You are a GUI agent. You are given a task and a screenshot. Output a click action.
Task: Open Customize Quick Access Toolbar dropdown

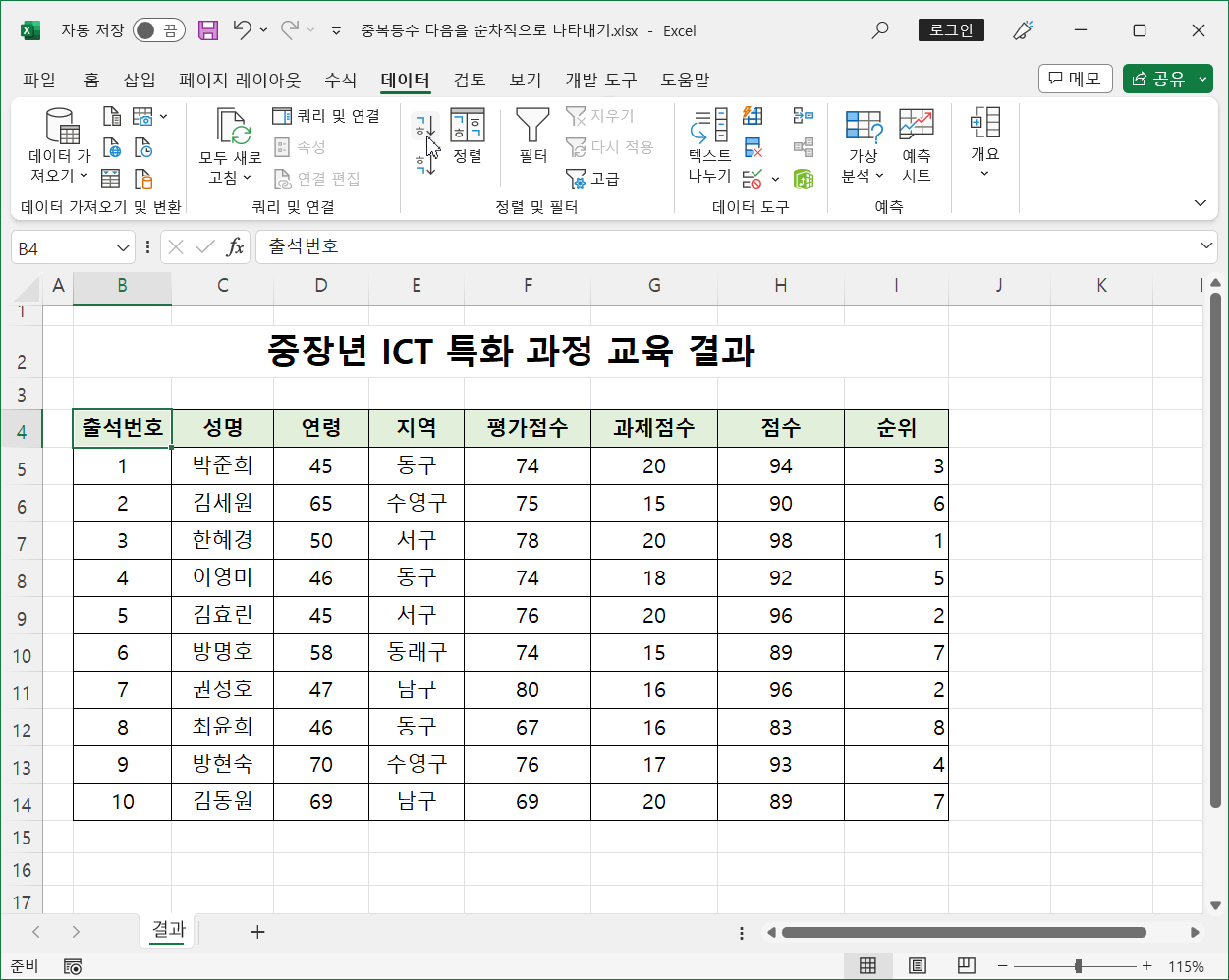click(336, 31)
